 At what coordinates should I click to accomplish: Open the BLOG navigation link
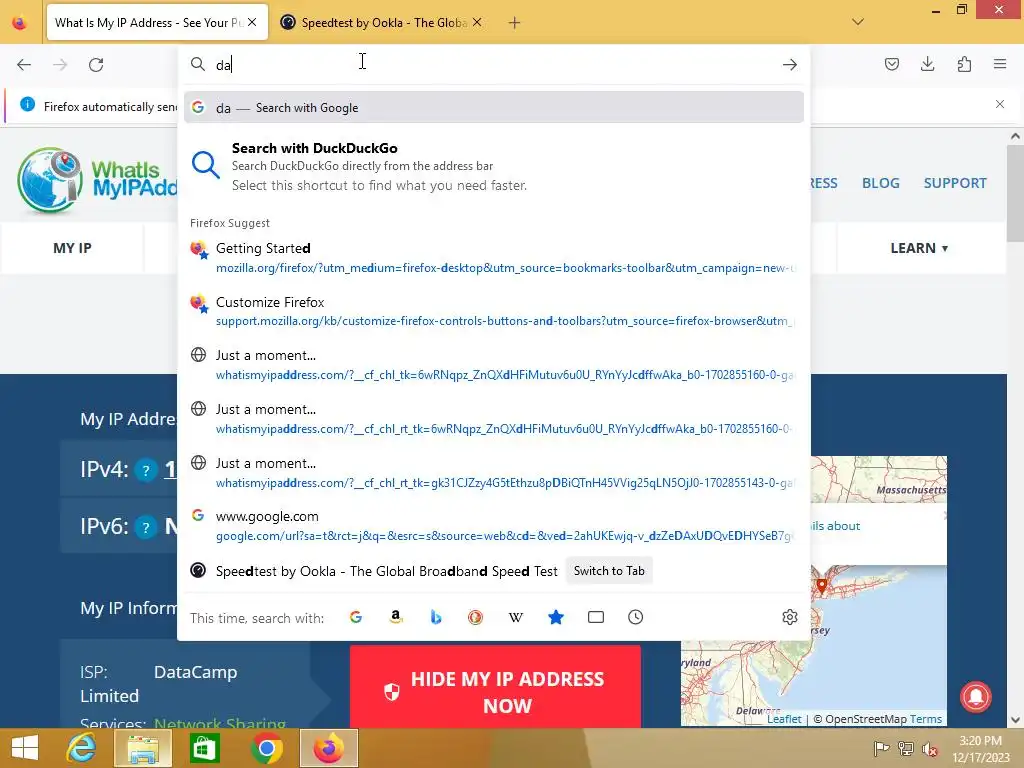880,183
